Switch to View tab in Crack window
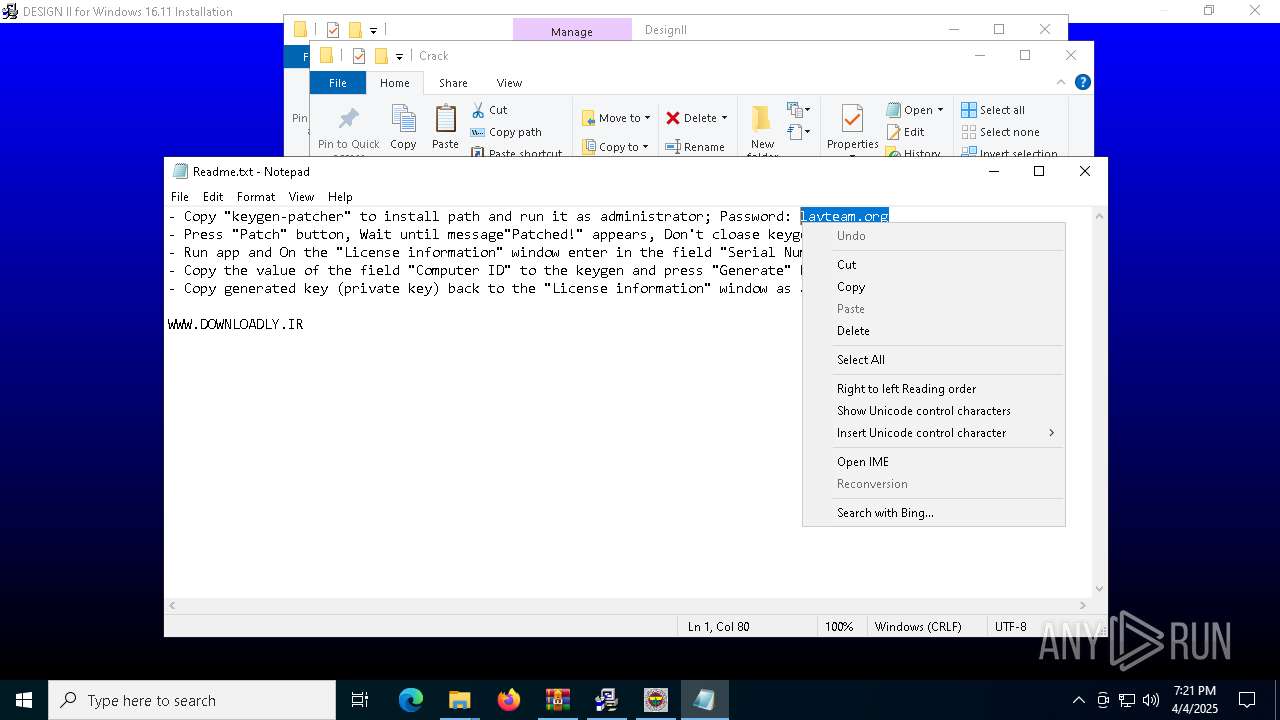Viewport: 1280px width, 720px height. (x=509, y=83)
